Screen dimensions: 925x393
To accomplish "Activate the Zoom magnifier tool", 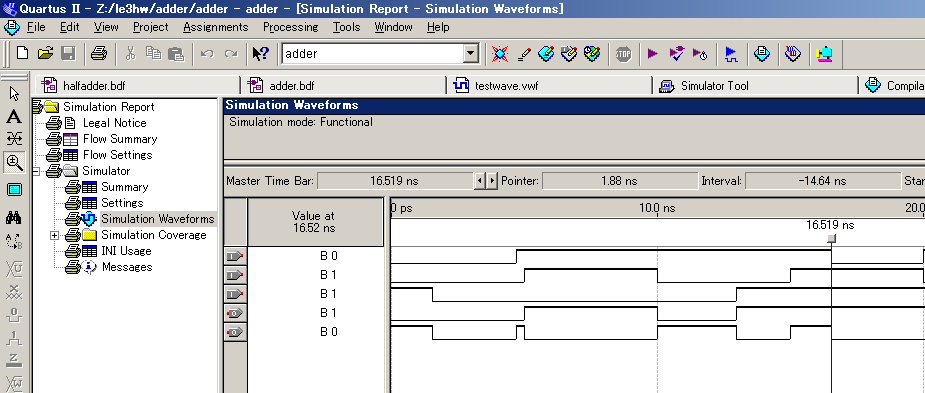I will click(x=14, y=162).
